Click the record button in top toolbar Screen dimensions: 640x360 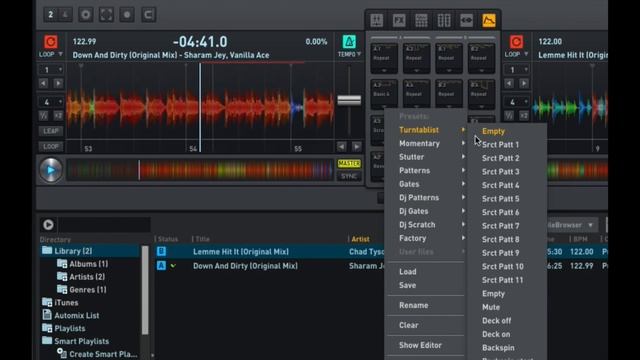pos(127,15)
